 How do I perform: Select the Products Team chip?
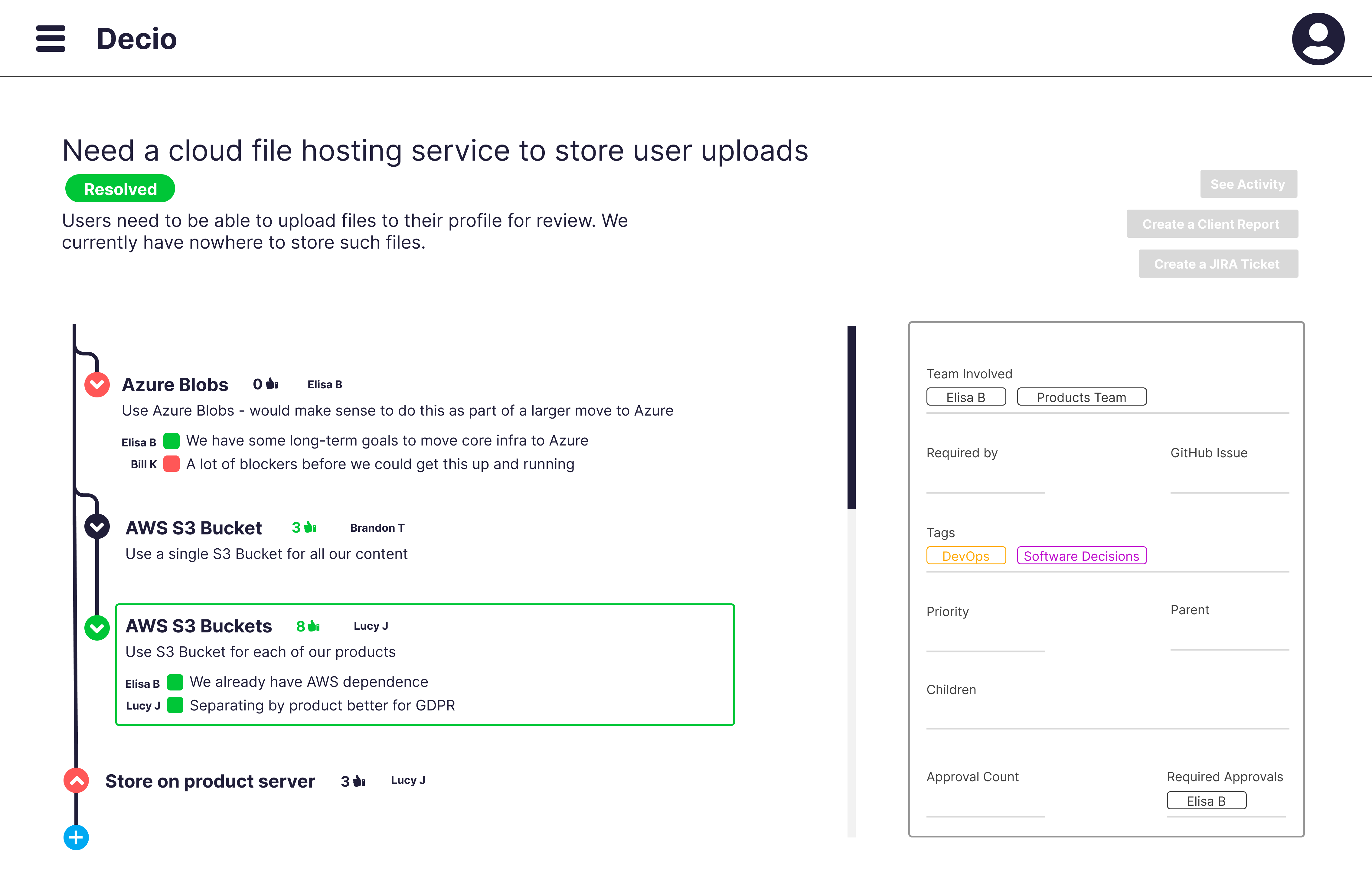(1081, 397)
